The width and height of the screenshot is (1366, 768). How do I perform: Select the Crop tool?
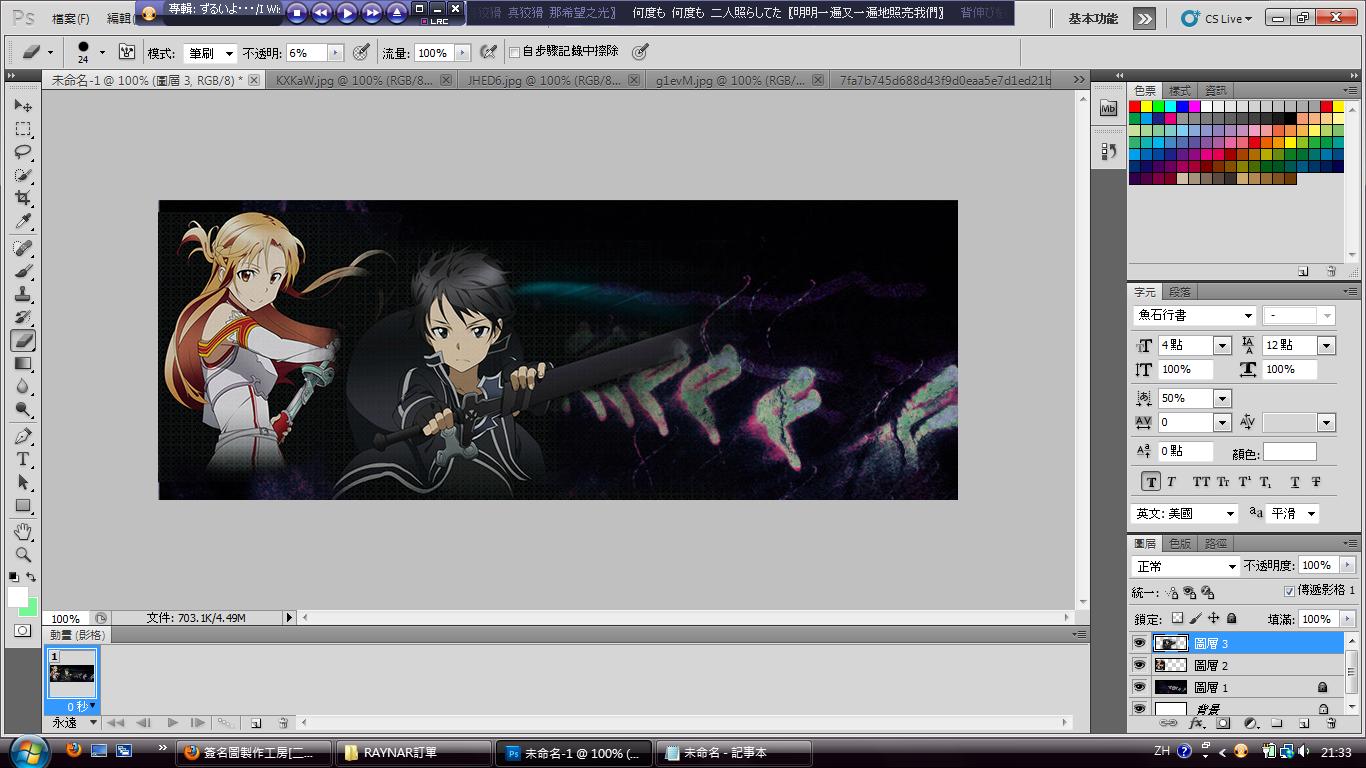(x=23, y=199)
